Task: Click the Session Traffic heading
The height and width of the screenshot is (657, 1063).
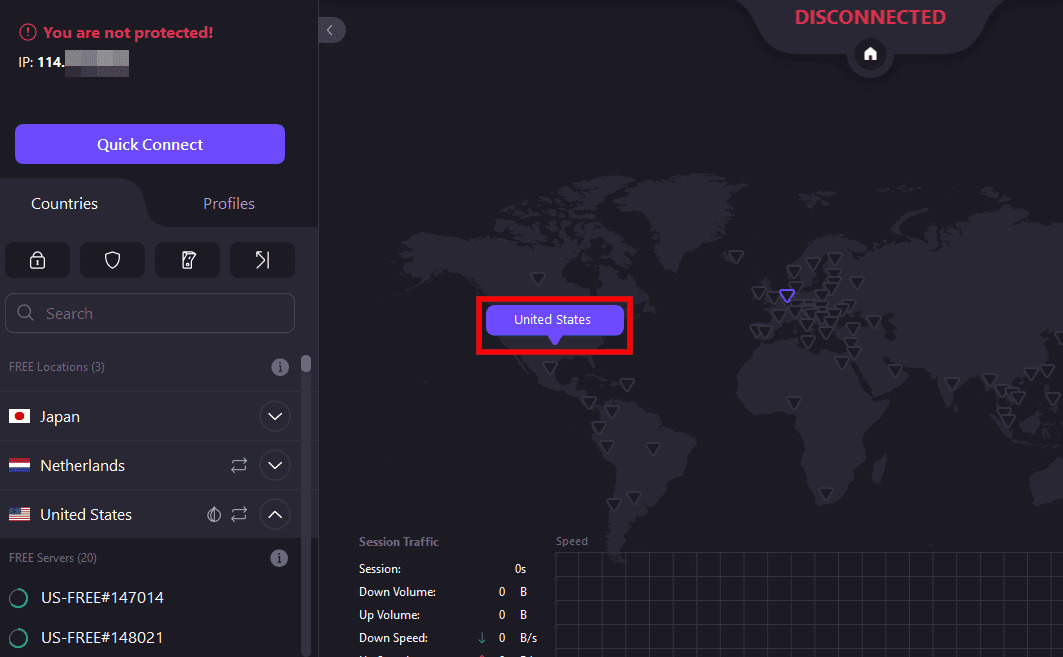Action: (399, 542)
